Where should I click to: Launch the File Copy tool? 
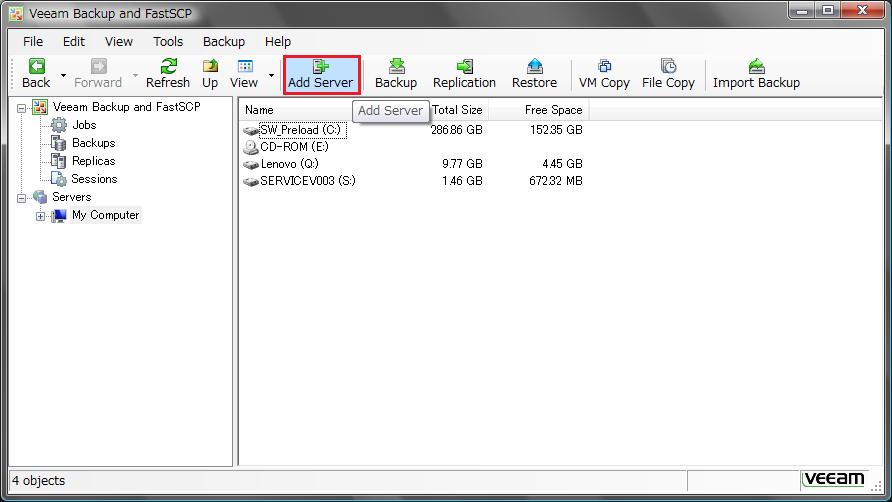pyautogui.click(x=668, y=74)
